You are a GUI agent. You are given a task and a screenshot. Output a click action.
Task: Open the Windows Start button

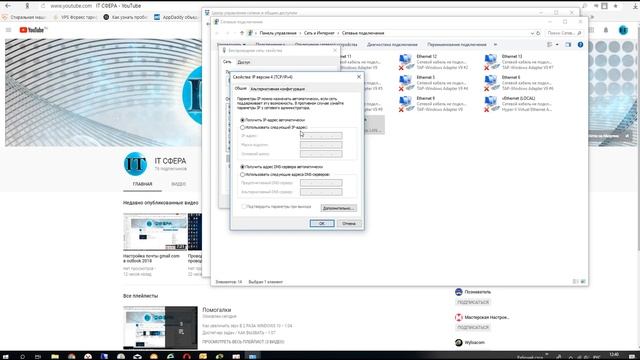point(6,356)
